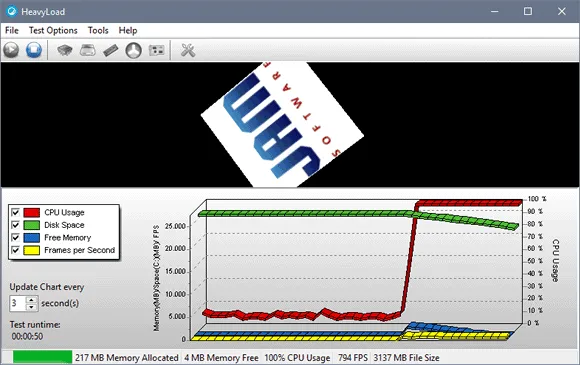Open the Help menu
Image resolution: width=580 pixels, height=365 pixels.
point(128,30)
